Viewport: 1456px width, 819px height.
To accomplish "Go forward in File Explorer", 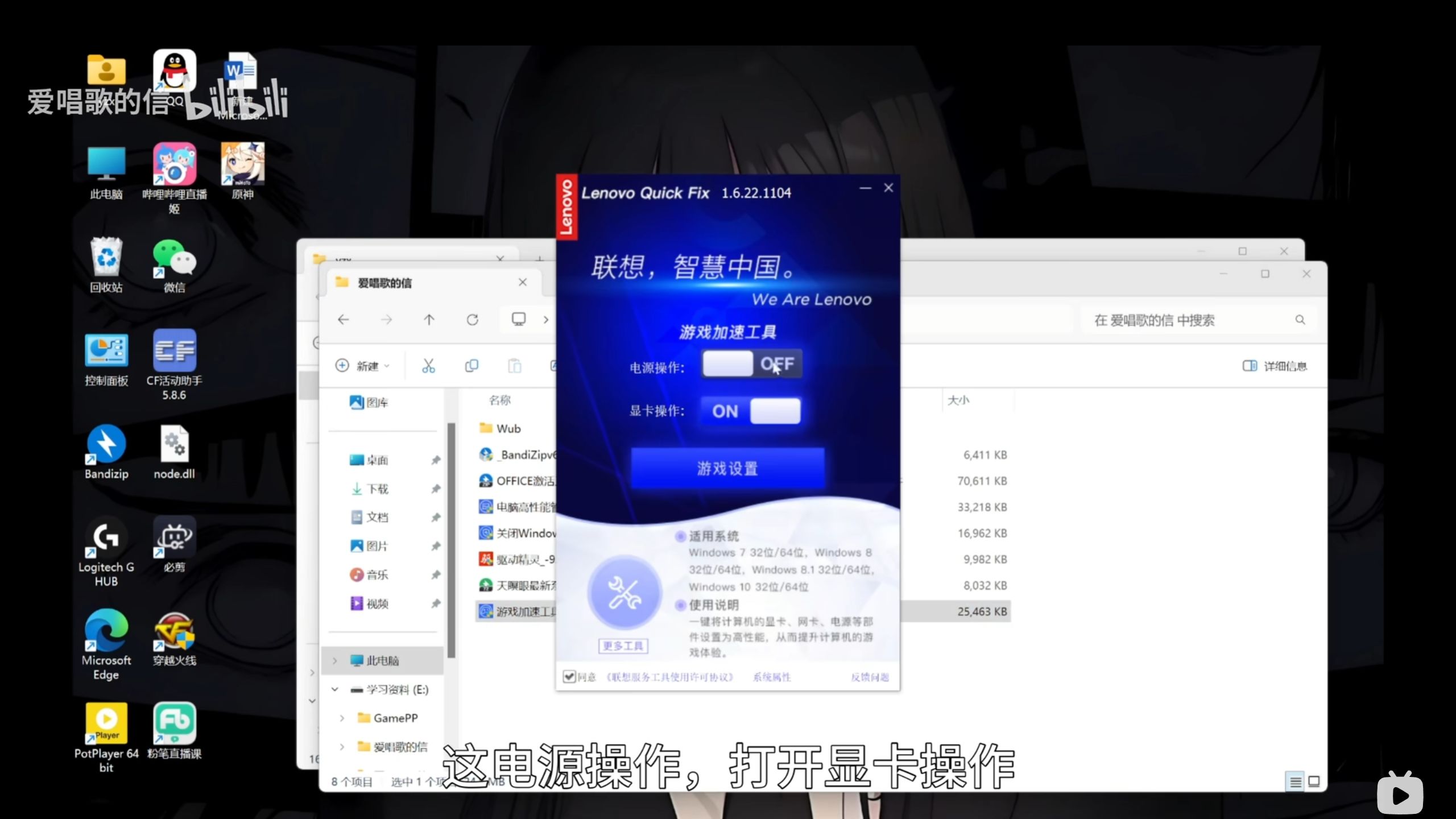I will pyautogui.click(x=386, y=320).
